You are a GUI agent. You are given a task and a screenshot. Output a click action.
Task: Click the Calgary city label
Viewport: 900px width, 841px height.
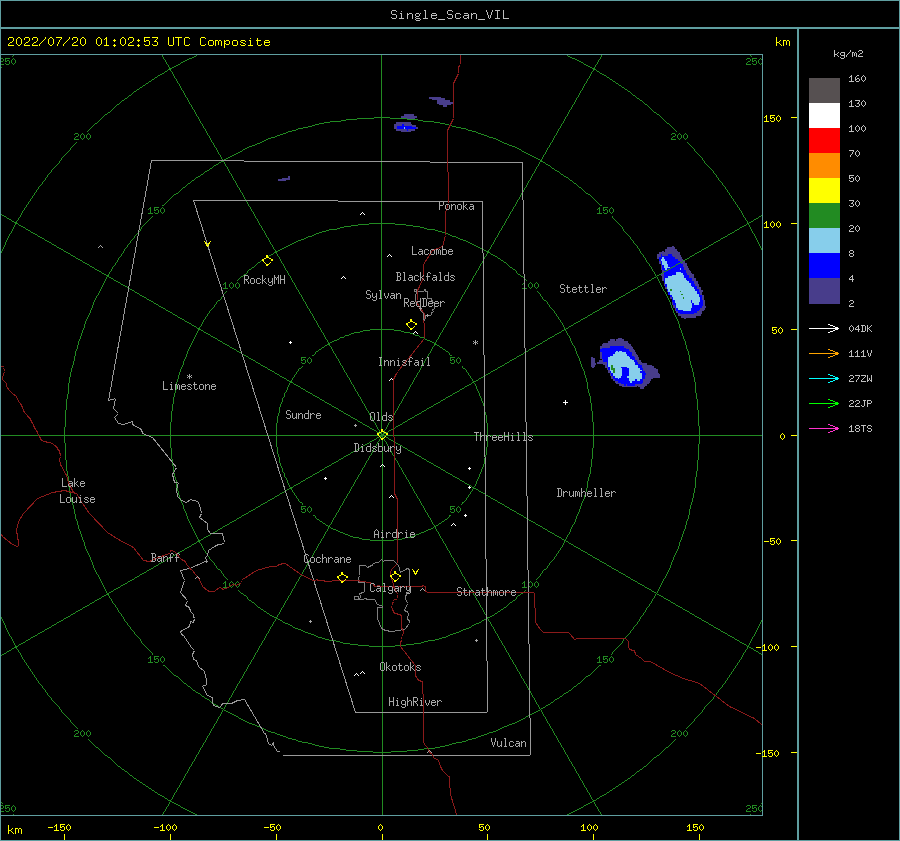point(390,588)
